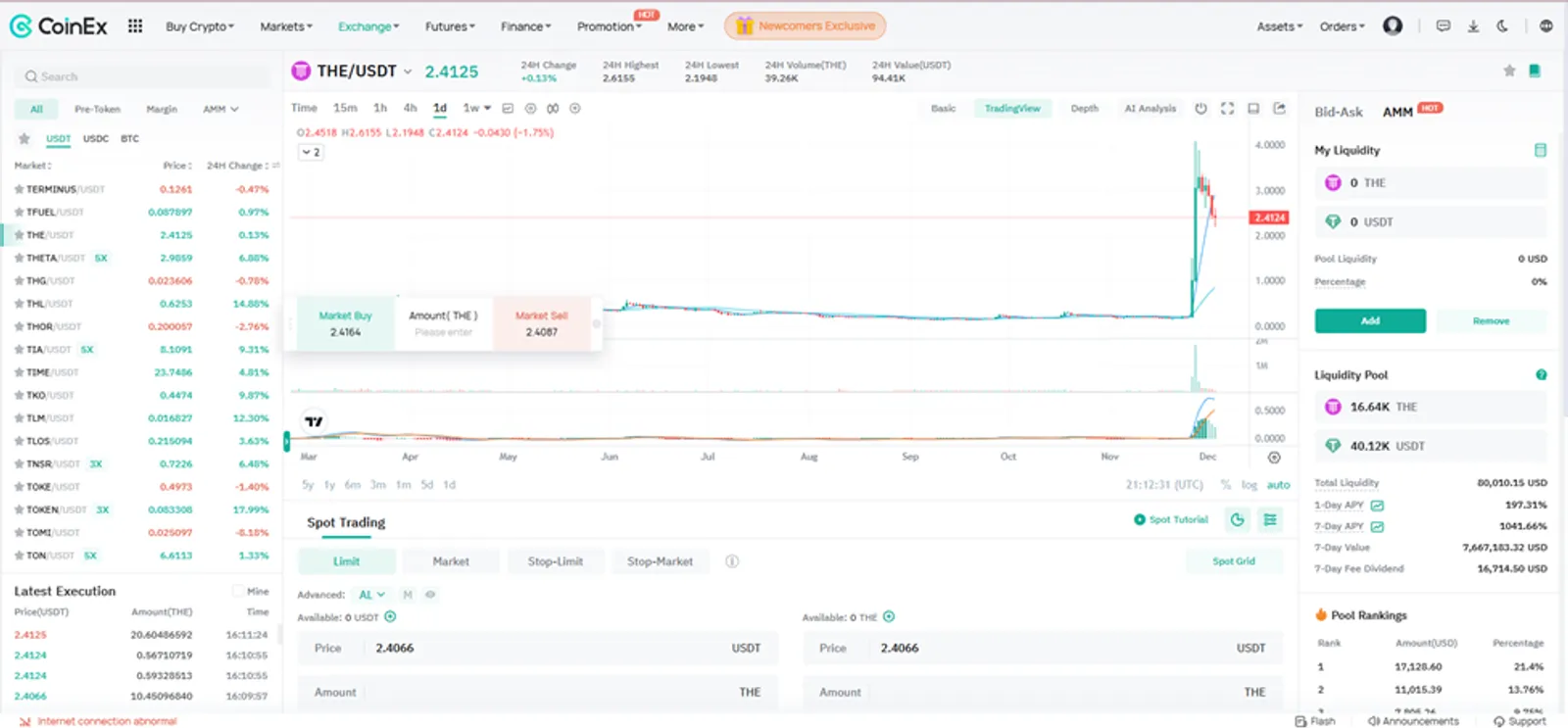Click the Newcomers Exclusive button

805,25
